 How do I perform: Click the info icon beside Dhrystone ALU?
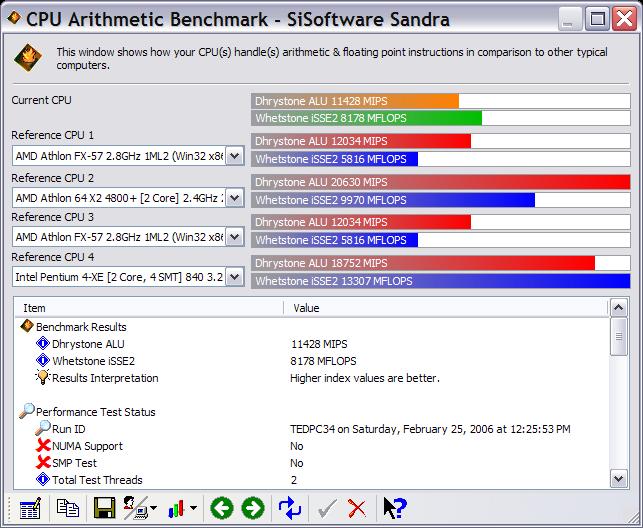[x=43, y=344]
